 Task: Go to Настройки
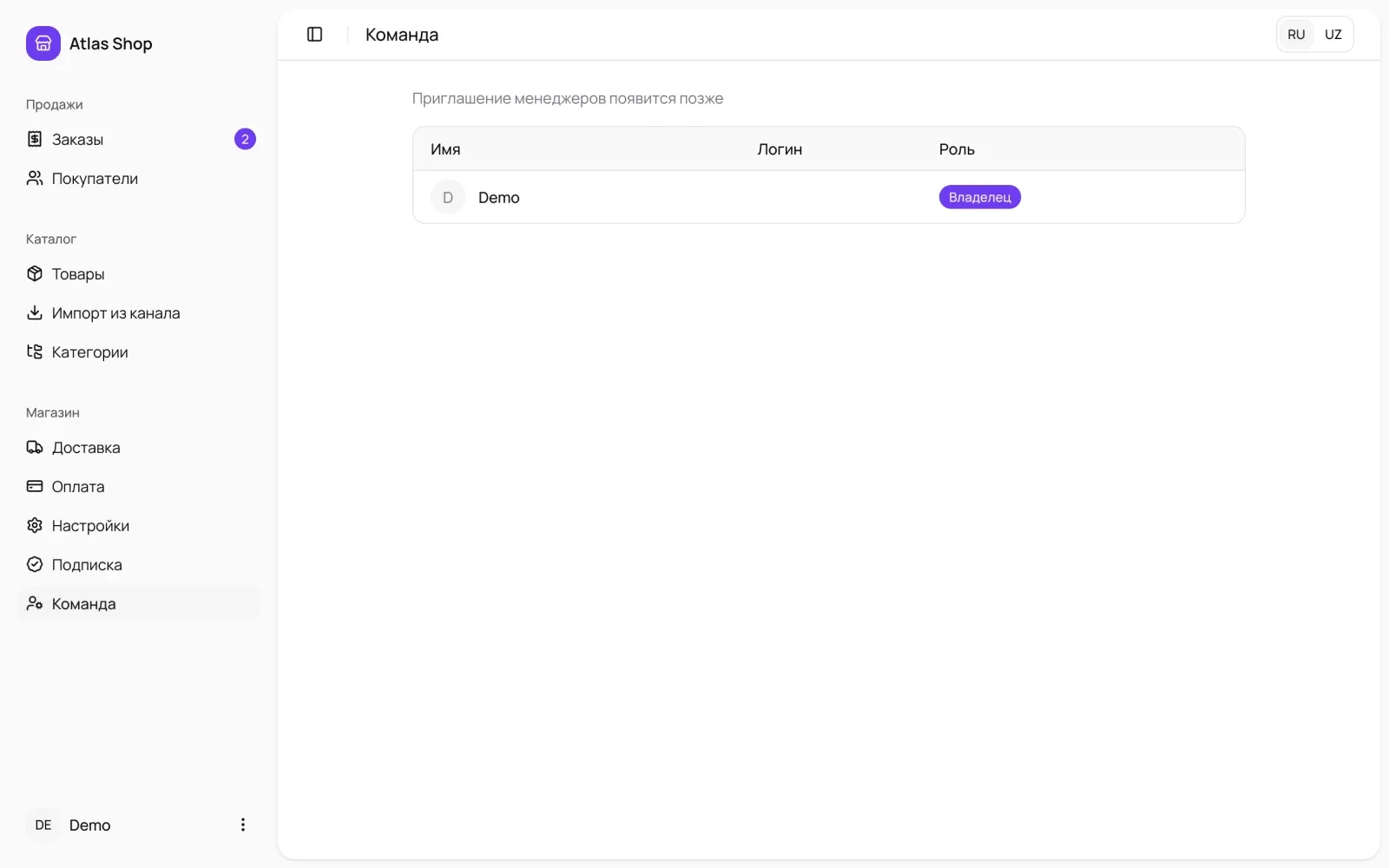click(139, 525)
